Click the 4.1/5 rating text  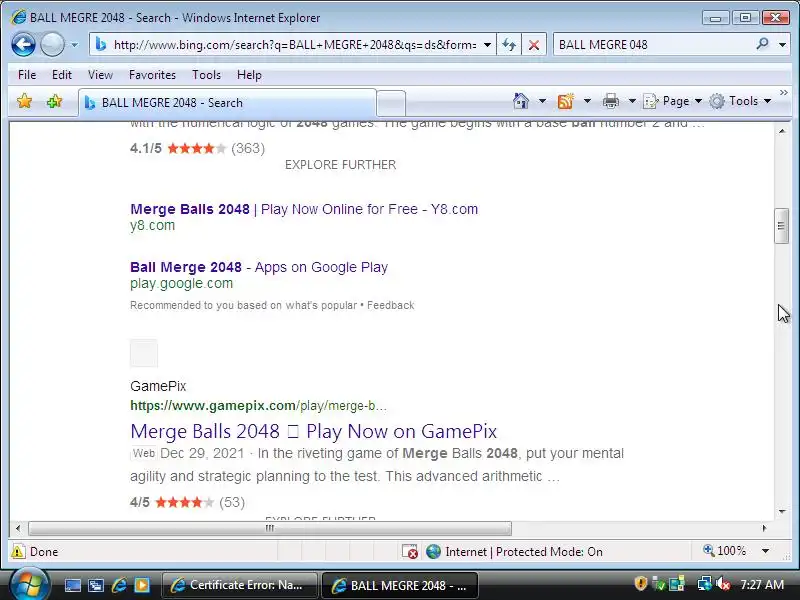click(146, 148)
